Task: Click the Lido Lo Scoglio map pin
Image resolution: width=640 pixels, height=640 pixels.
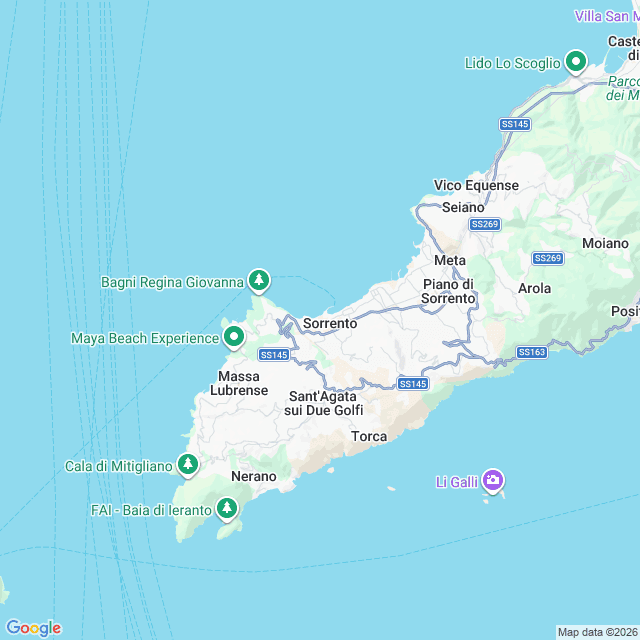Action: [576, 62]
